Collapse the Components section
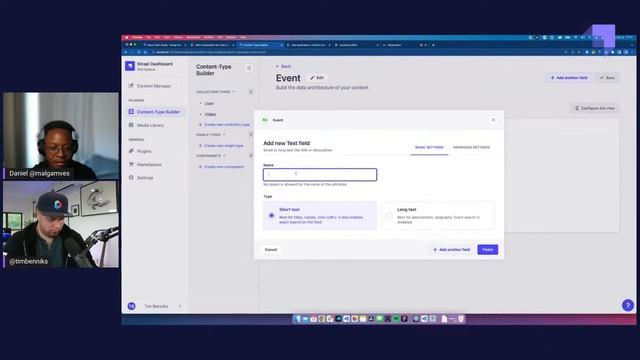 point(211,156)
